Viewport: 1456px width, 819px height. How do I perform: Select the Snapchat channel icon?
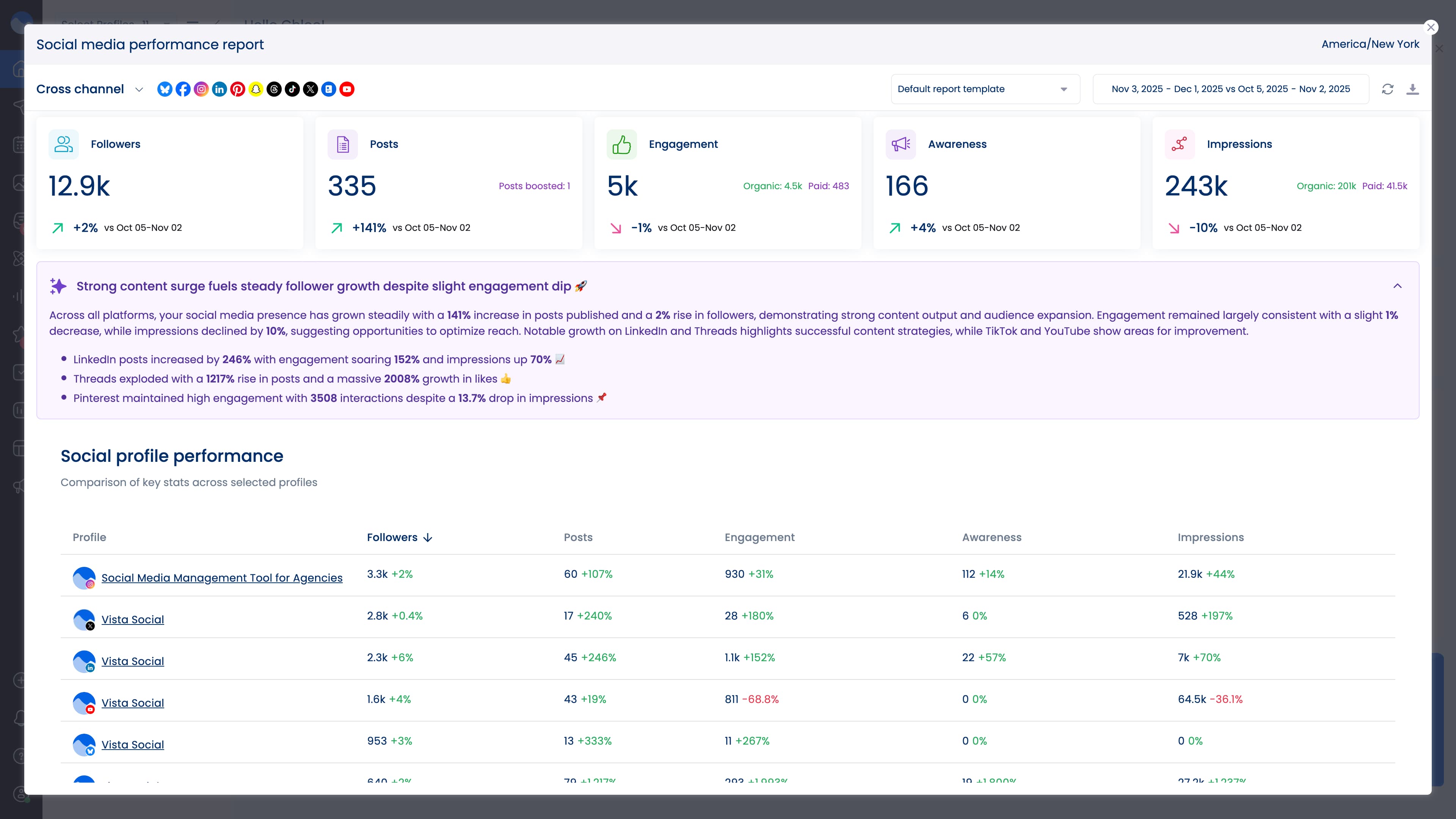256,89
